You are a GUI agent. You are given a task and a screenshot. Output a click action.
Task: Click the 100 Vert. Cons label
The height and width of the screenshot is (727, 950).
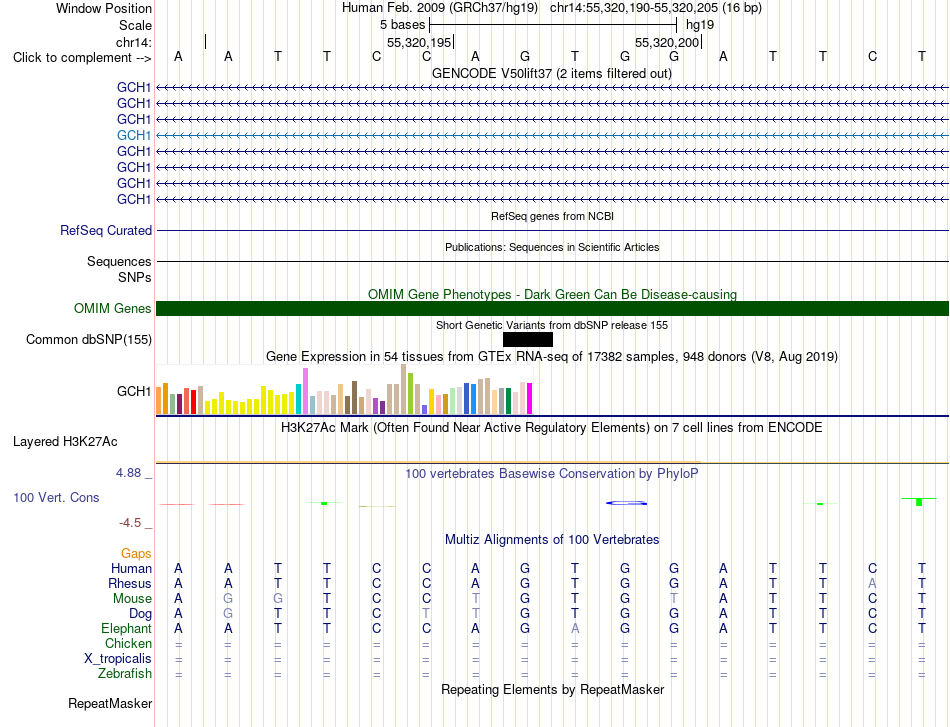[56, 497]
